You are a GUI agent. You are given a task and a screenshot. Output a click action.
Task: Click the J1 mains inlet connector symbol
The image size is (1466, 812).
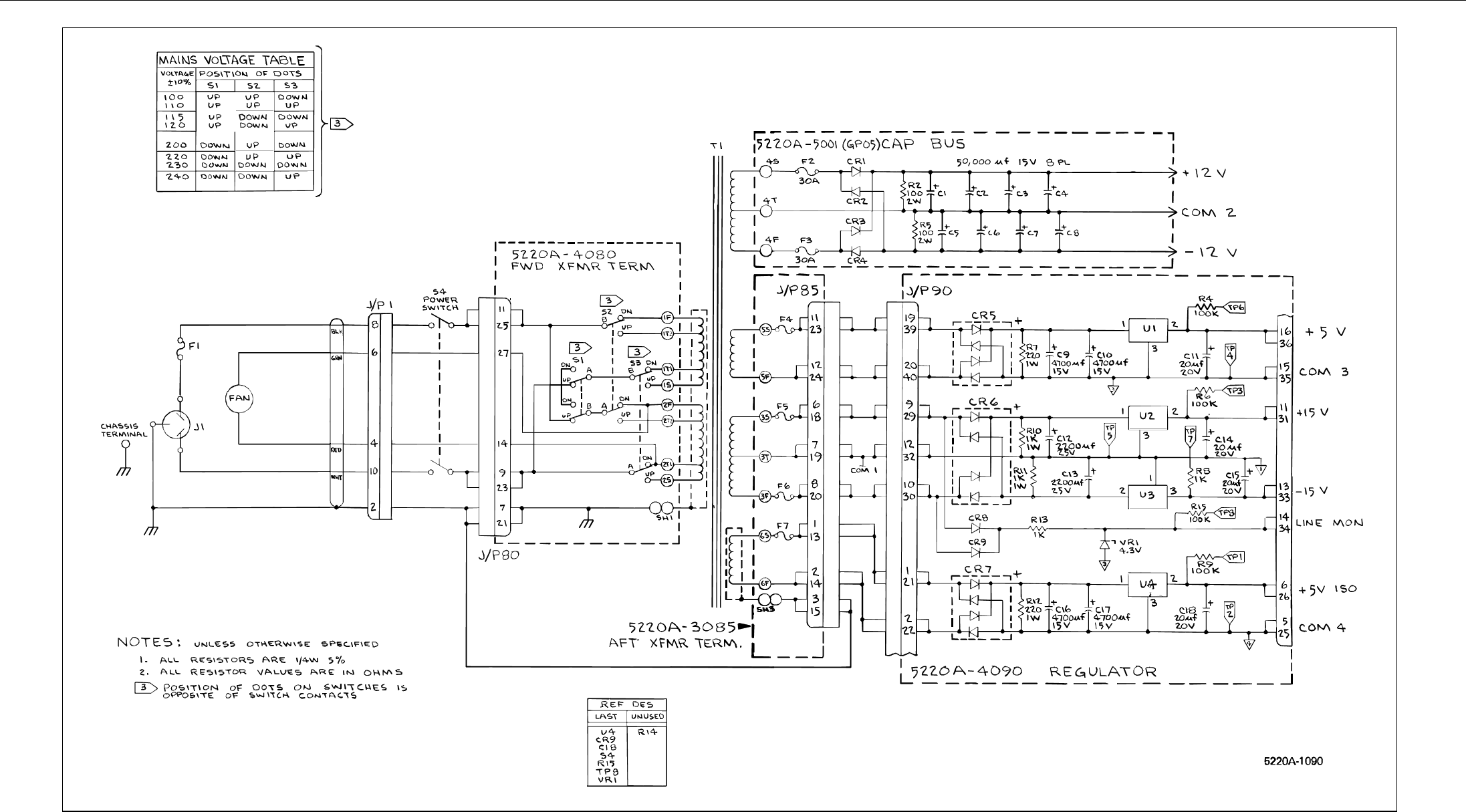click(176, 424)
